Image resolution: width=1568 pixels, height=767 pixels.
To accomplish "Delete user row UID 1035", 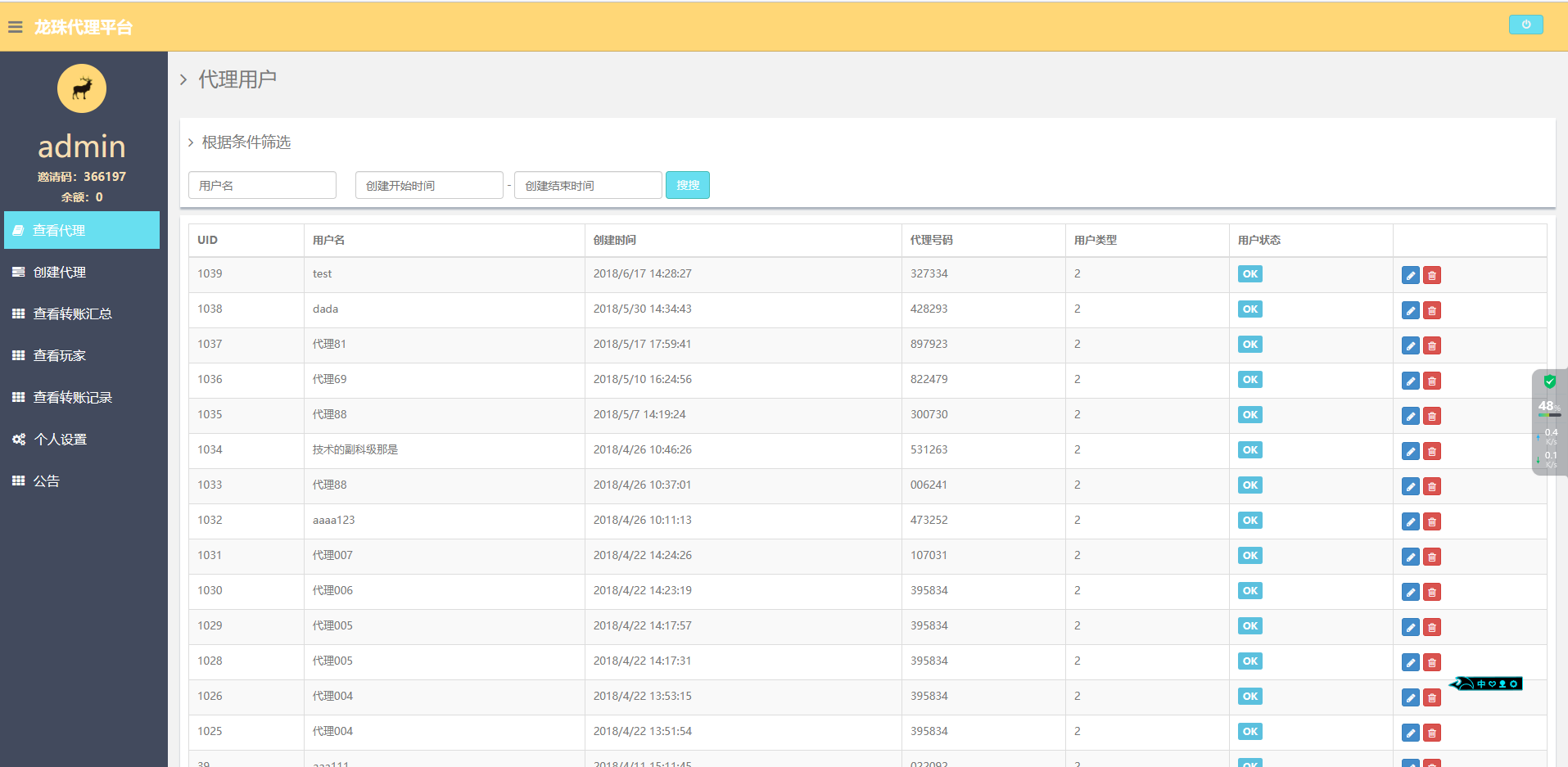I will tap(1432, 416).
